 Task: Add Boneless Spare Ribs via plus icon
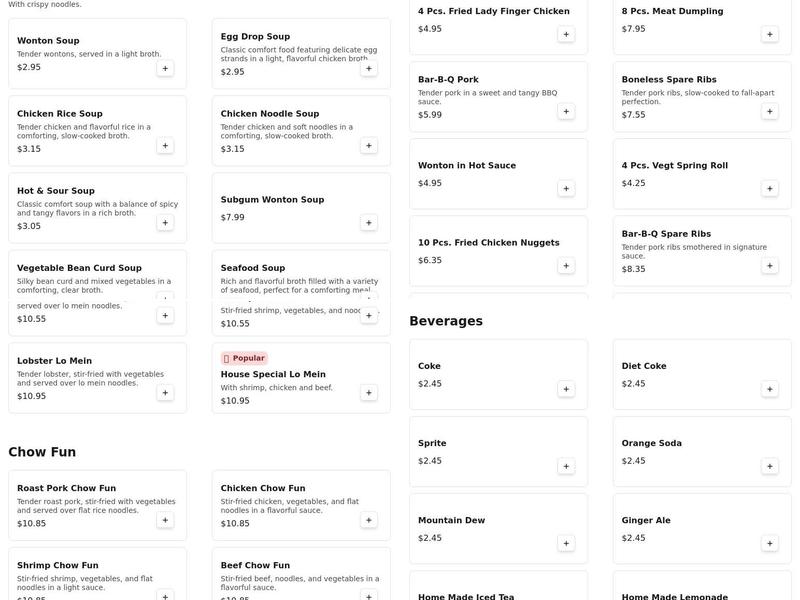pos(770,112)
